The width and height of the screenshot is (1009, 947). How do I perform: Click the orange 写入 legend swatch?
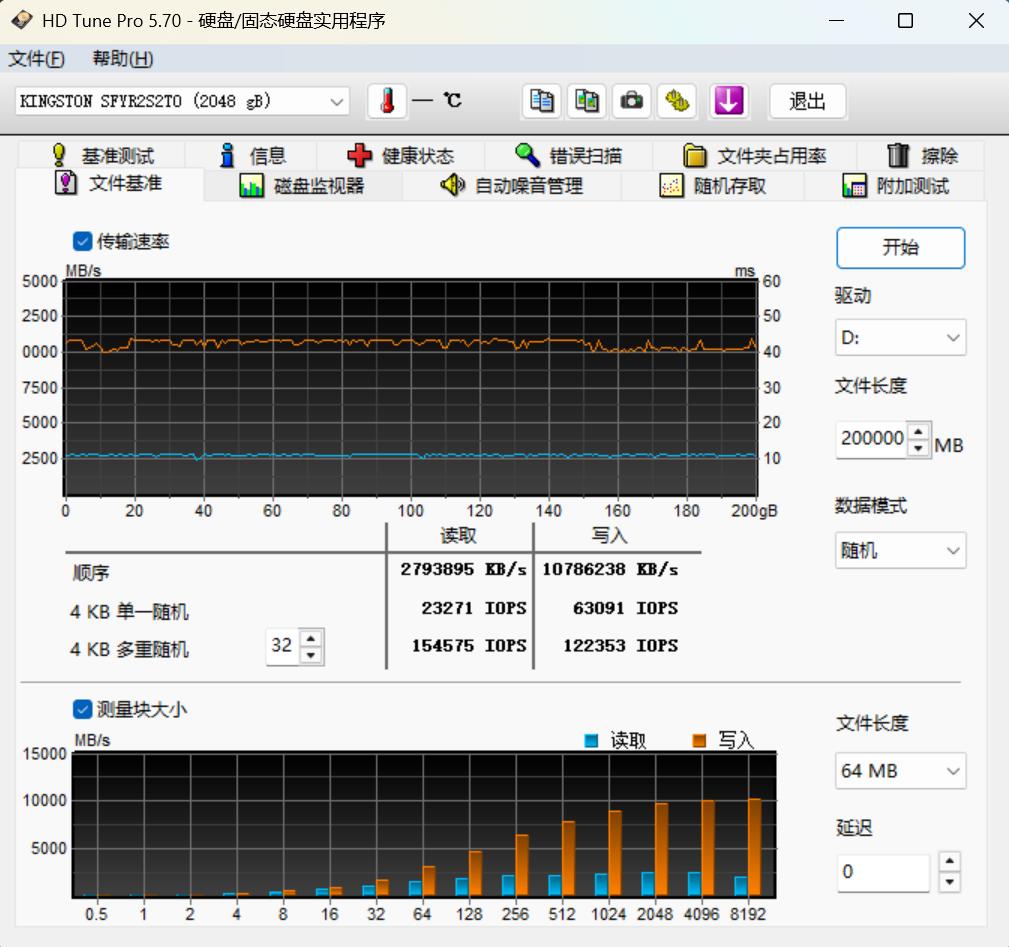click(699, 740)
